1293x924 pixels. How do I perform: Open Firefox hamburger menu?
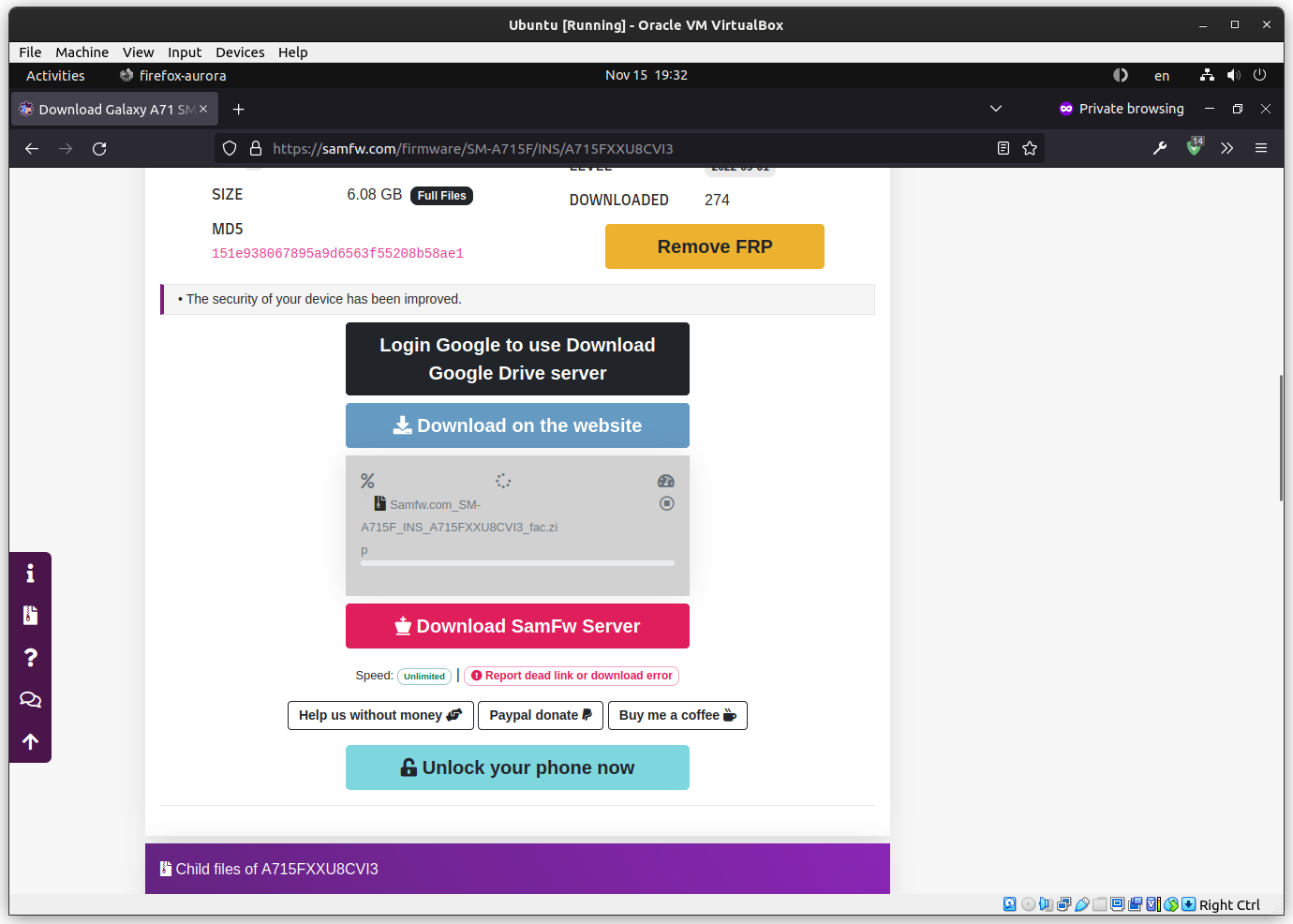[x=1260, y=148]
